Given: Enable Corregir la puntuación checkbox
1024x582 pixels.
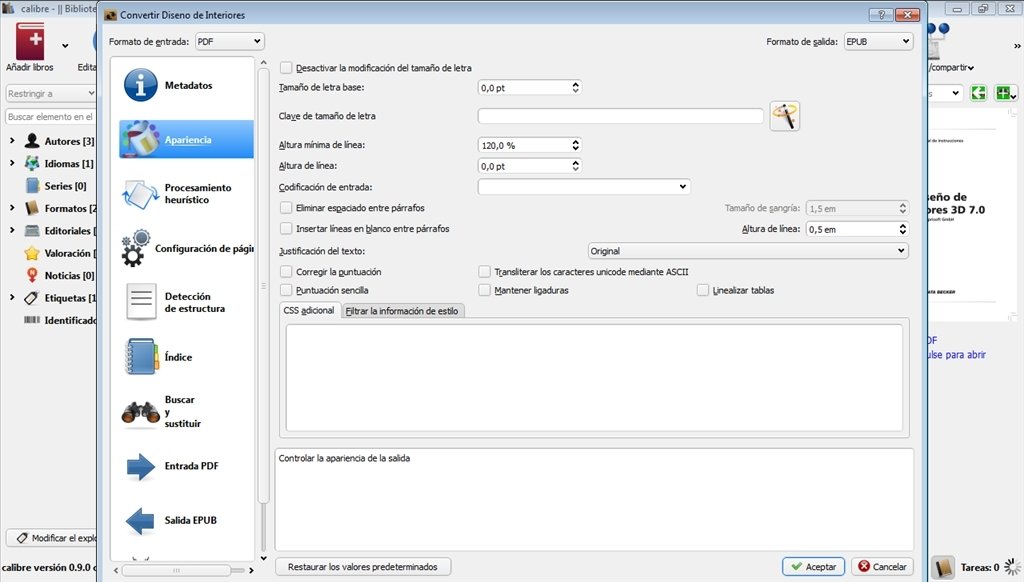Looking at the screenshot, I should point(286,272).
